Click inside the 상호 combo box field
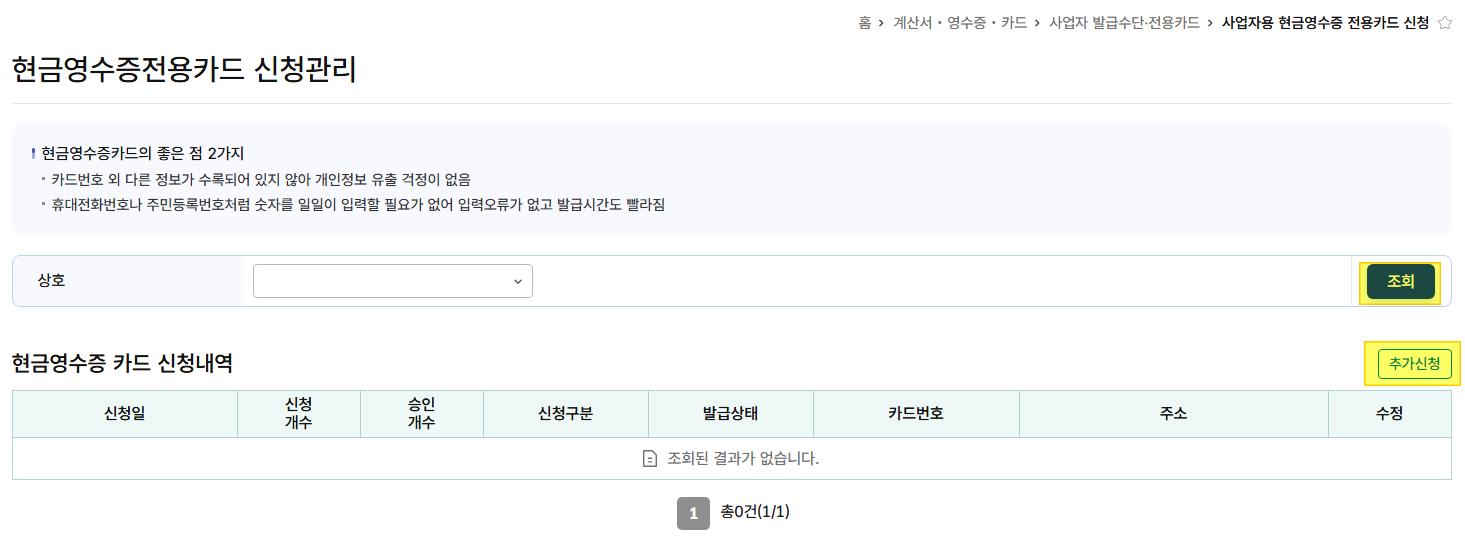This screenshot has width=1465, height=540. pos(393,281)
